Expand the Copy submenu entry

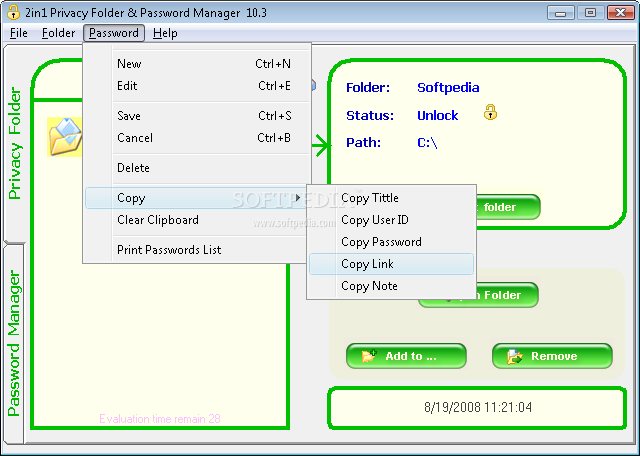click(196, 198)
